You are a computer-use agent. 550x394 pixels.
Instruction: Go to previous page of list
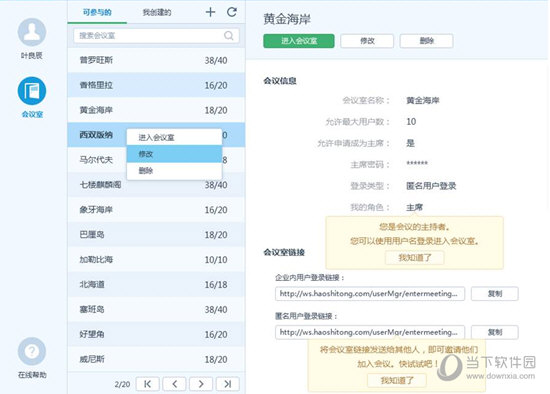[174, 384]
